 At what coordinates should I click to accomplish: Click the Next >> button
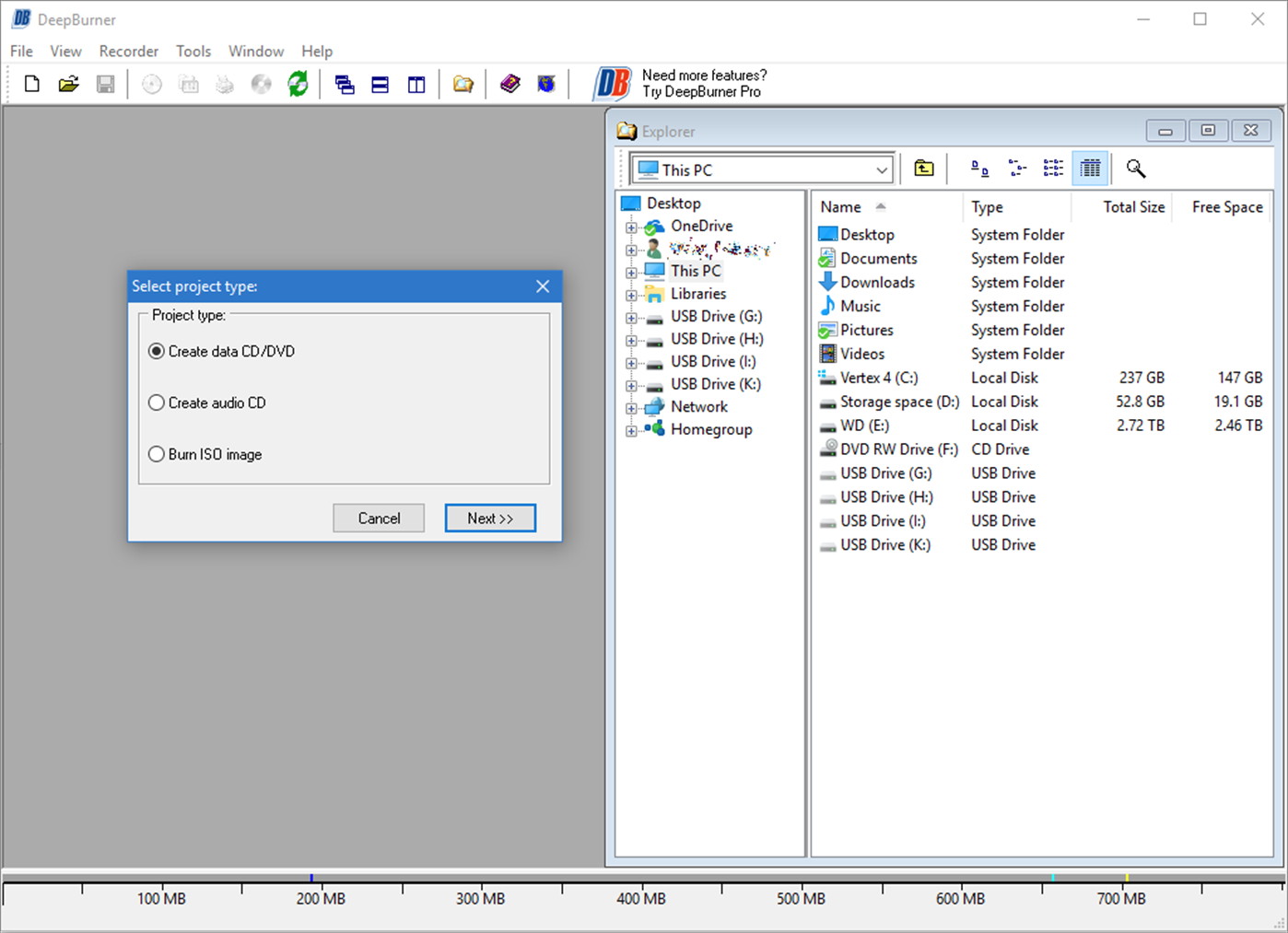coord(490,518)
